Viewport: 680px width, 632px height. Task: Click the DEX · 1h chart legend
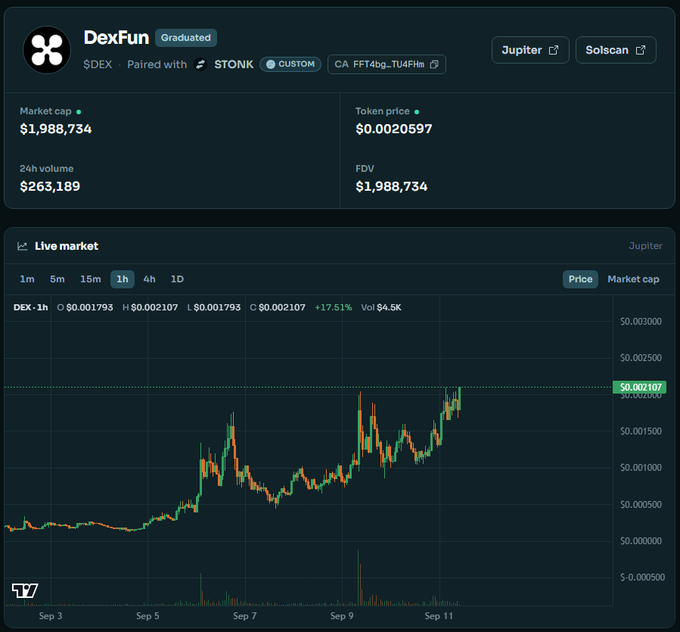(x=30, y=308)
